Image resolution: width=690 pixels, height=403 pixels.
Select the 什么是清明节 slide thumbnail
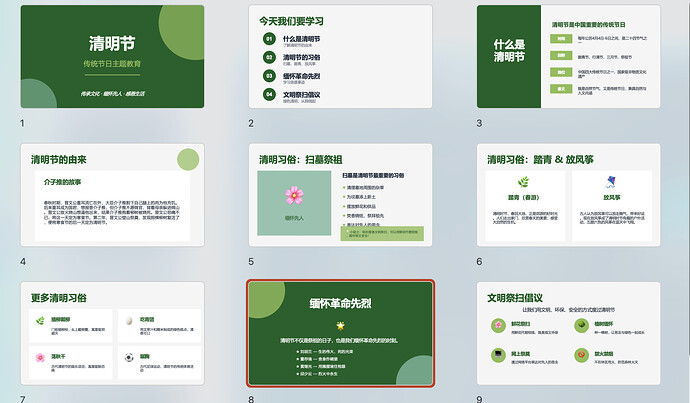pyautogui.click(x=569, y=56)
